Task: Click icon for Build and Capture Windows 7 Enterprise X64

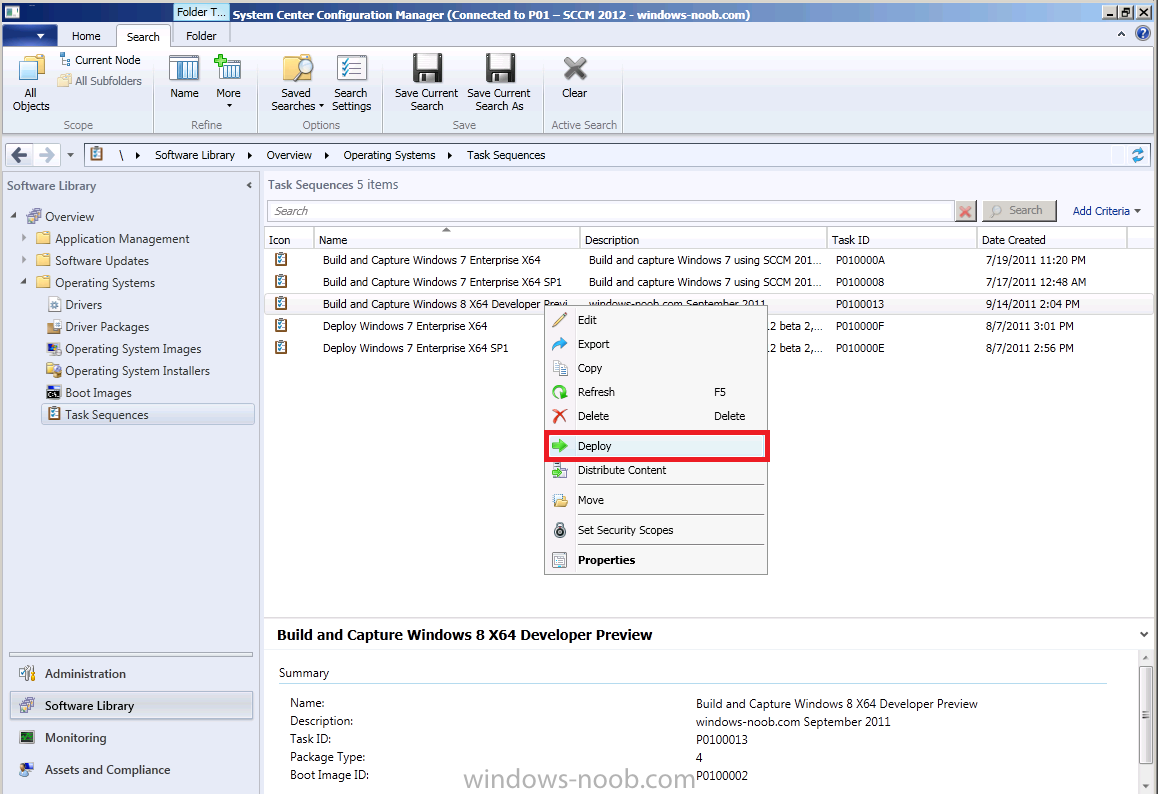Action: click(281, 259)
